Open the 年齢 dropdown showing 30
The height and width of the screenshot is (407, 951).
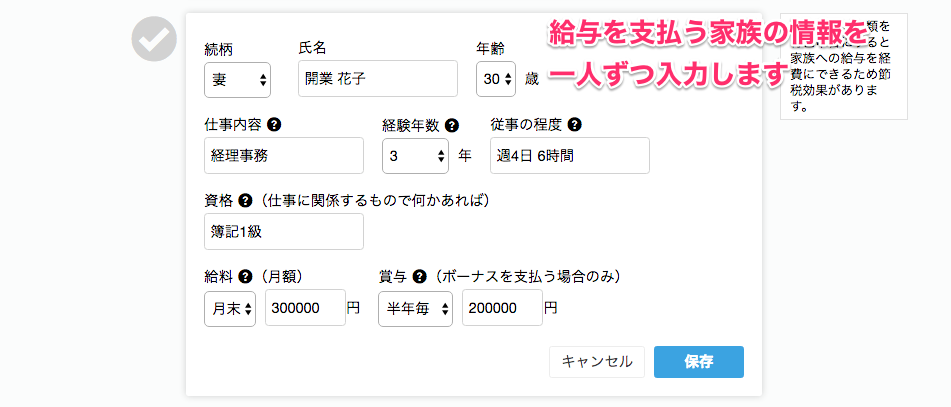click(496, 79)
